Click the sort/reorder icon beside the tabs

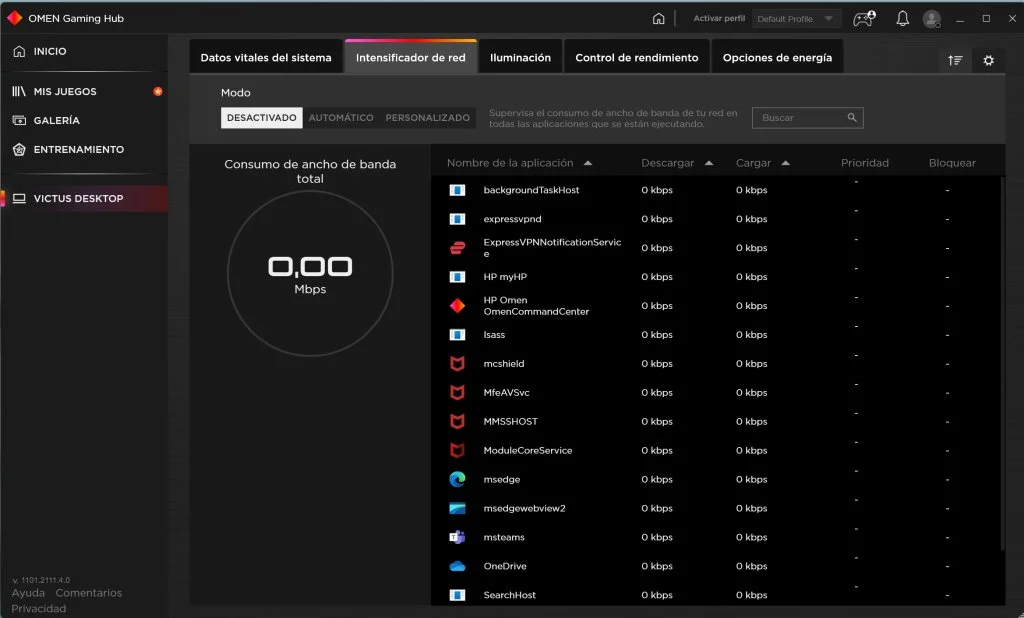point(955,60)
